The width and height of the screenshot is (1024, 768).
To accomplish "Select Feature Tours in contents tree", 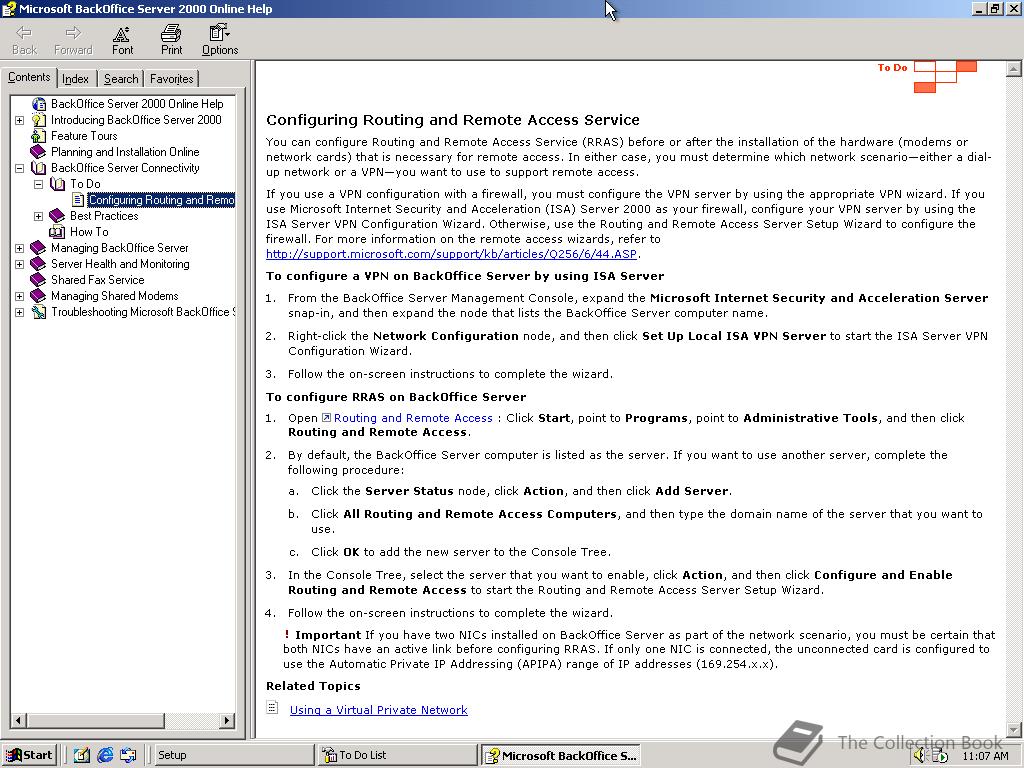I will pos(84,136).
